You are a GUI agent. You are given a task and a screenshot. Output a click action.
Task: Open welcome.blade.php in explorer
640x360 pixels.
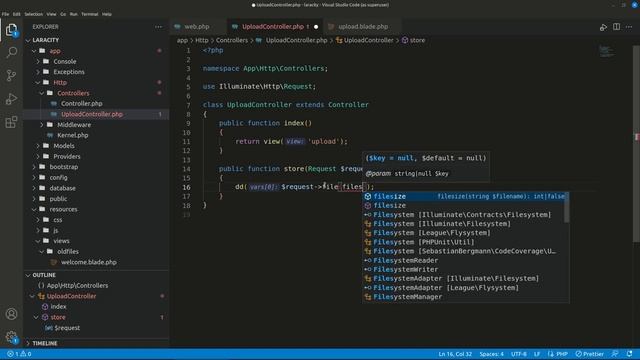89,262
